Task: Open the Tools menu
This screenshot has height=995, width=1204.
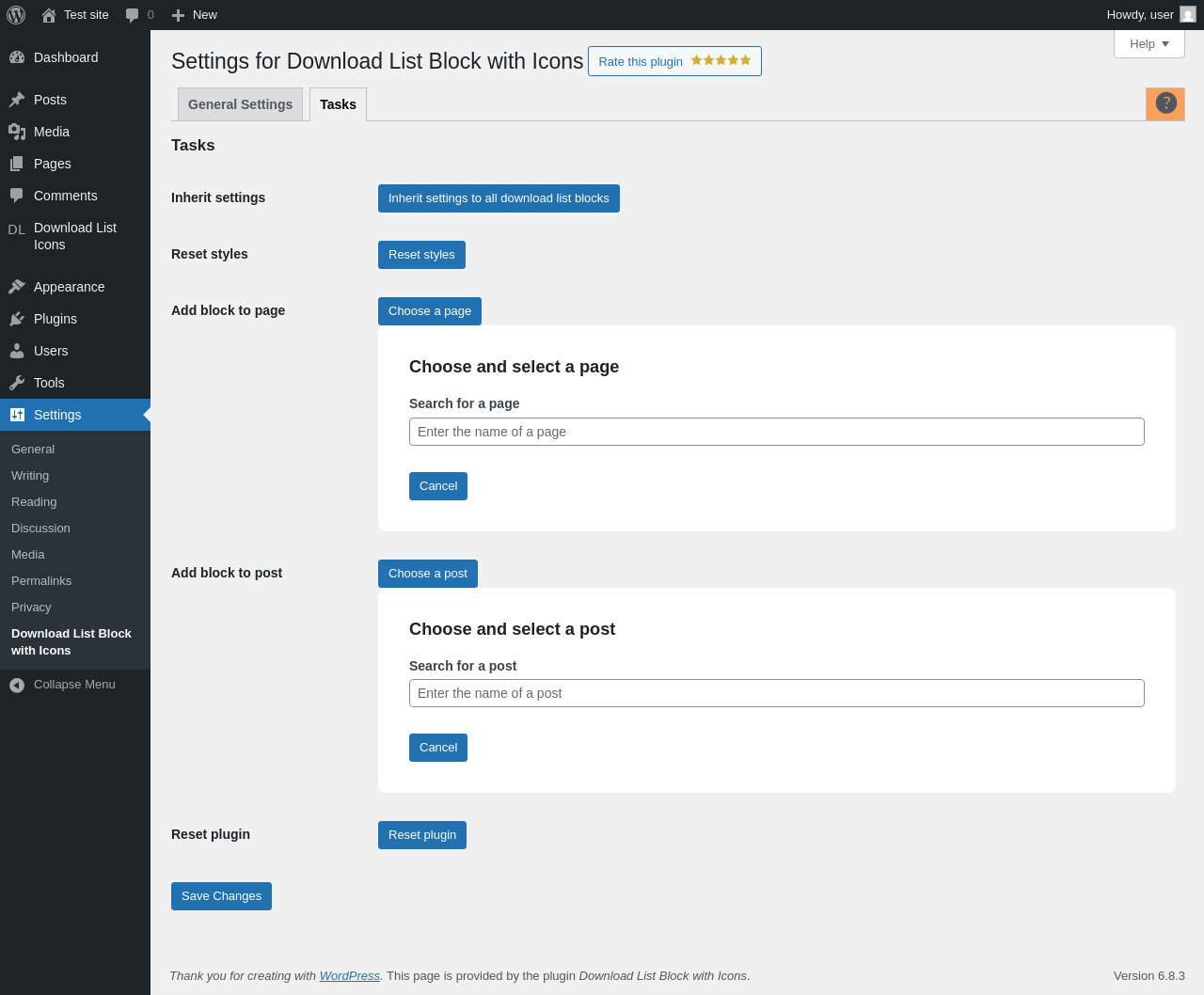Action: pyautogui.click(x=49, y=383)
